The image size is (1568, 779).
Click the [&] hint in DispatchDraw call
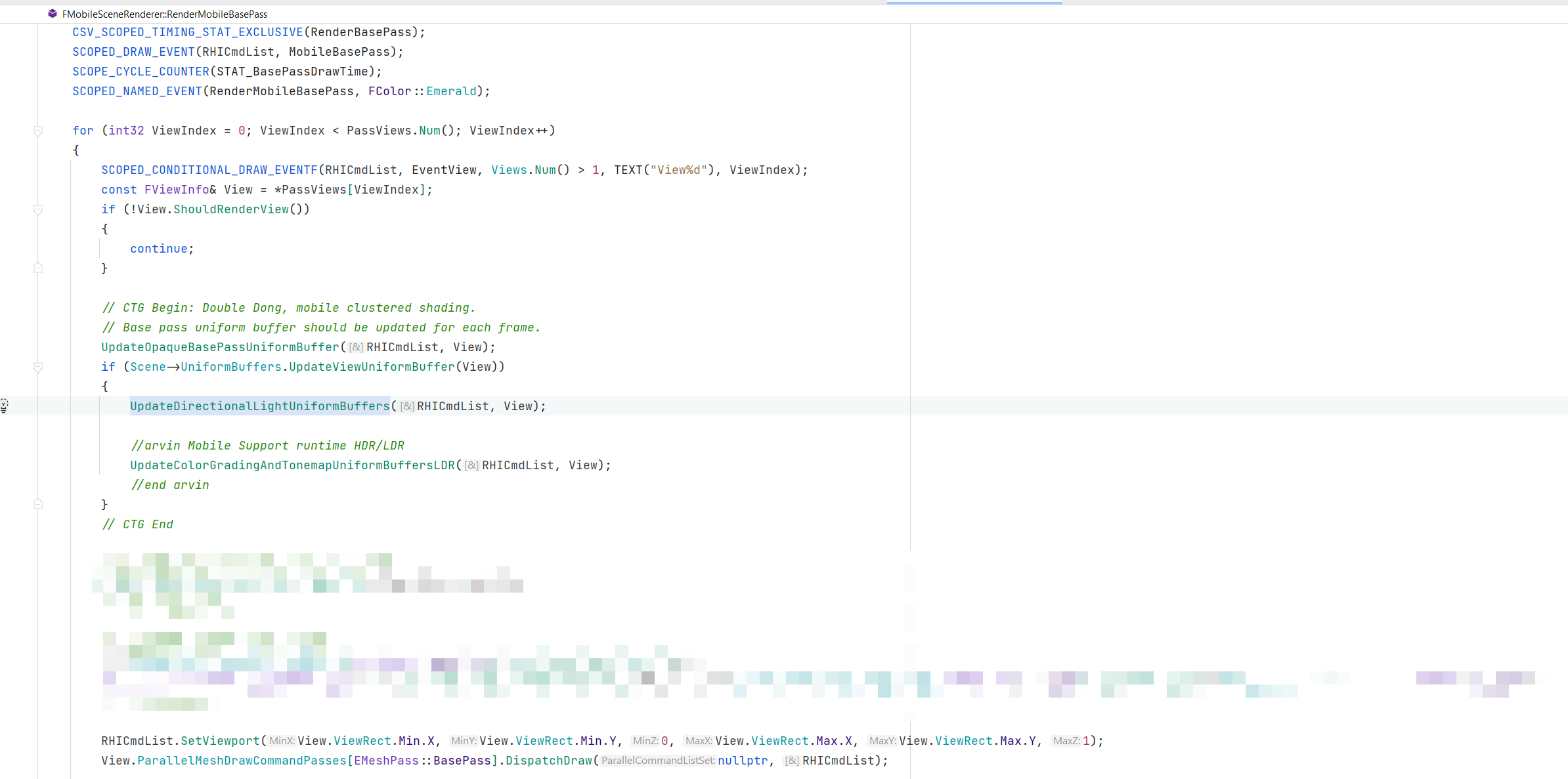[792, 761]
